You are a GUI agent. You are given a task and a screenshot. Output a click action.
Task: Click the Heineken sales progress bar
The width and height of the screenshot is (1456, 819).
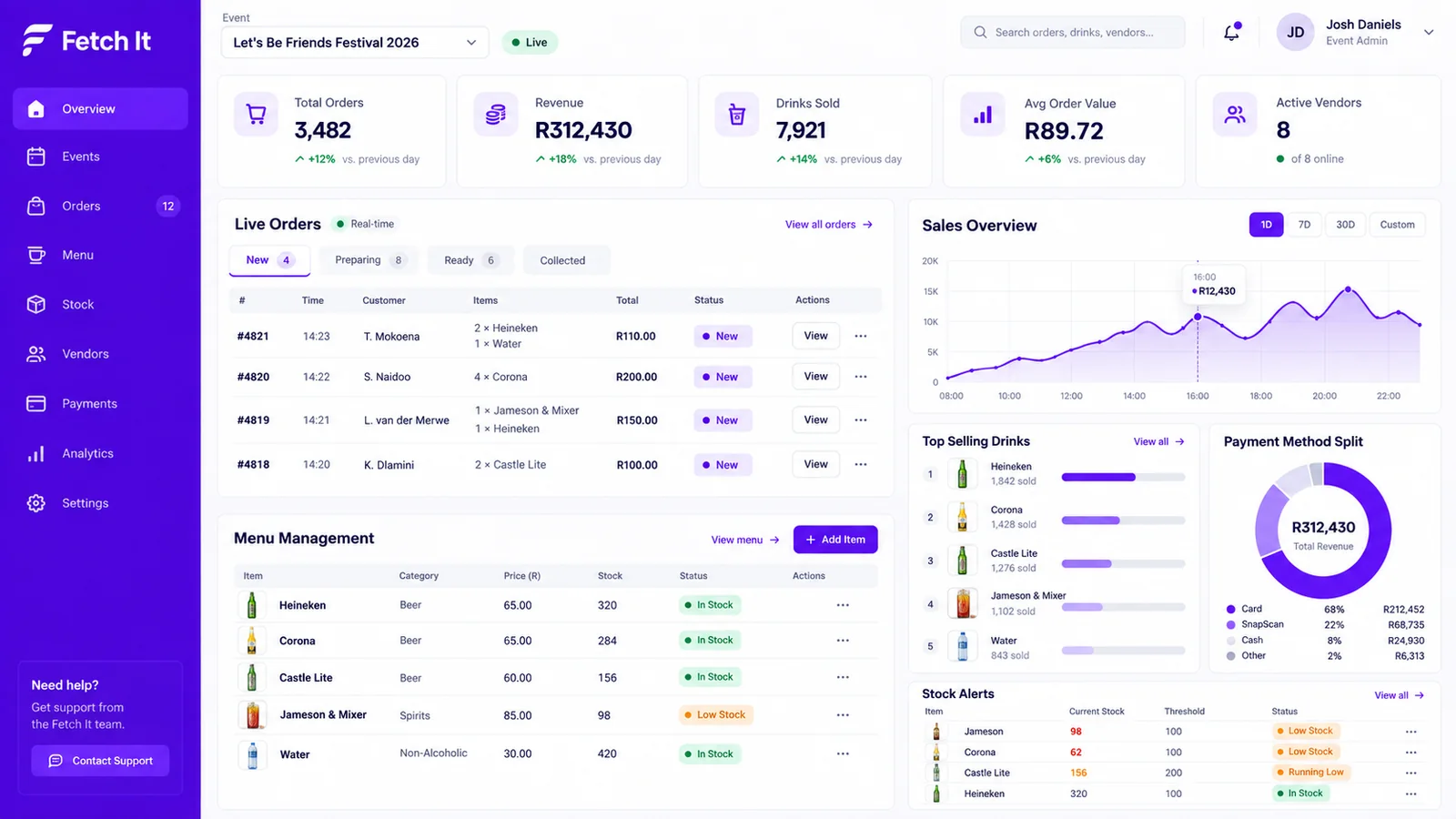coord(1123,477)
